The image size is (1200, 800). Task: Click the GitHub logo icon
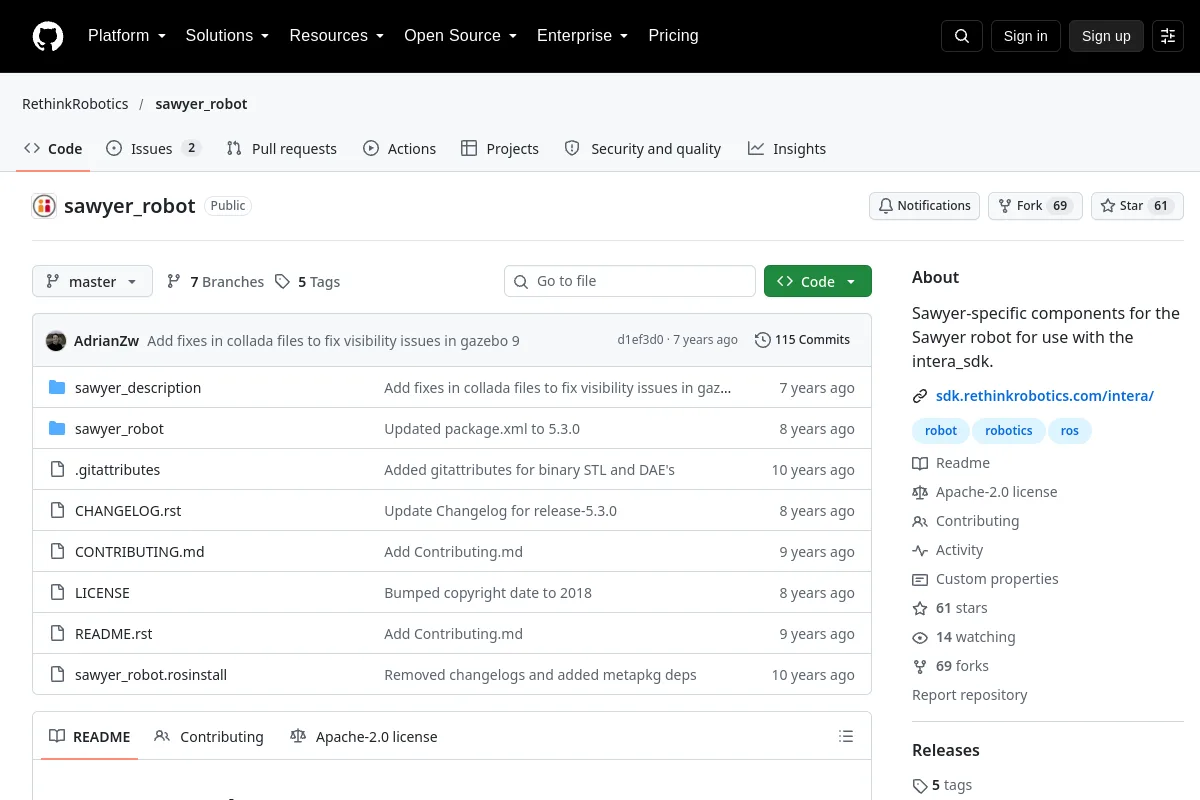click(x=48, y=36)
